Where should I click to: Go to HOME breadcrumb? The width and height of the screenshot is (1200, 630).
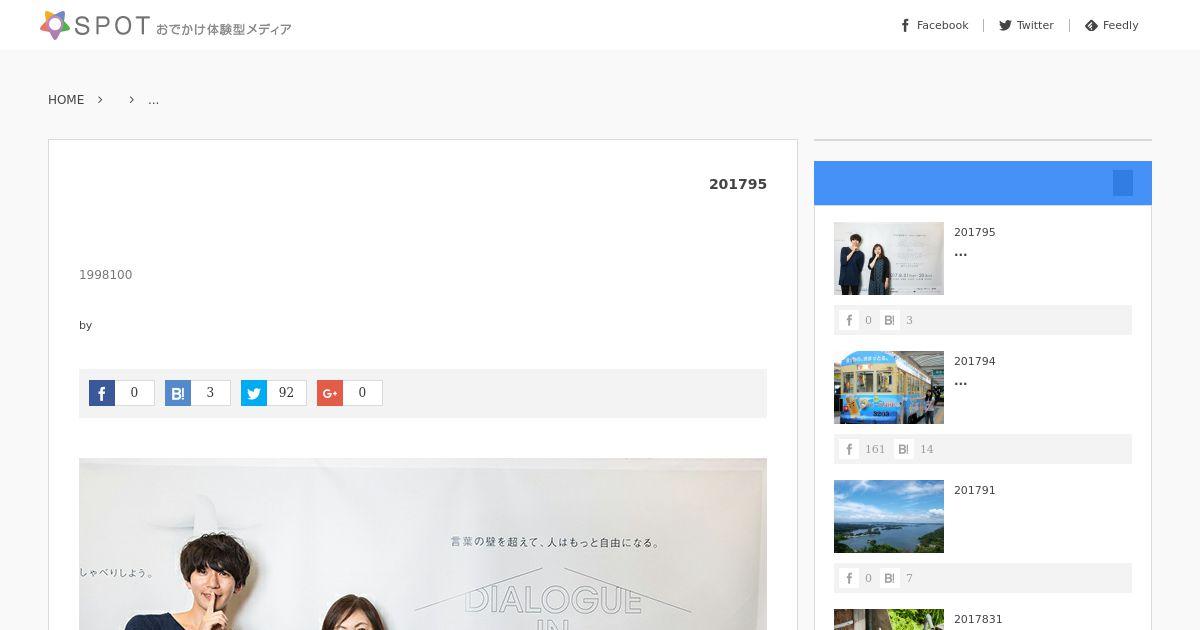click(x=66, y=100)
